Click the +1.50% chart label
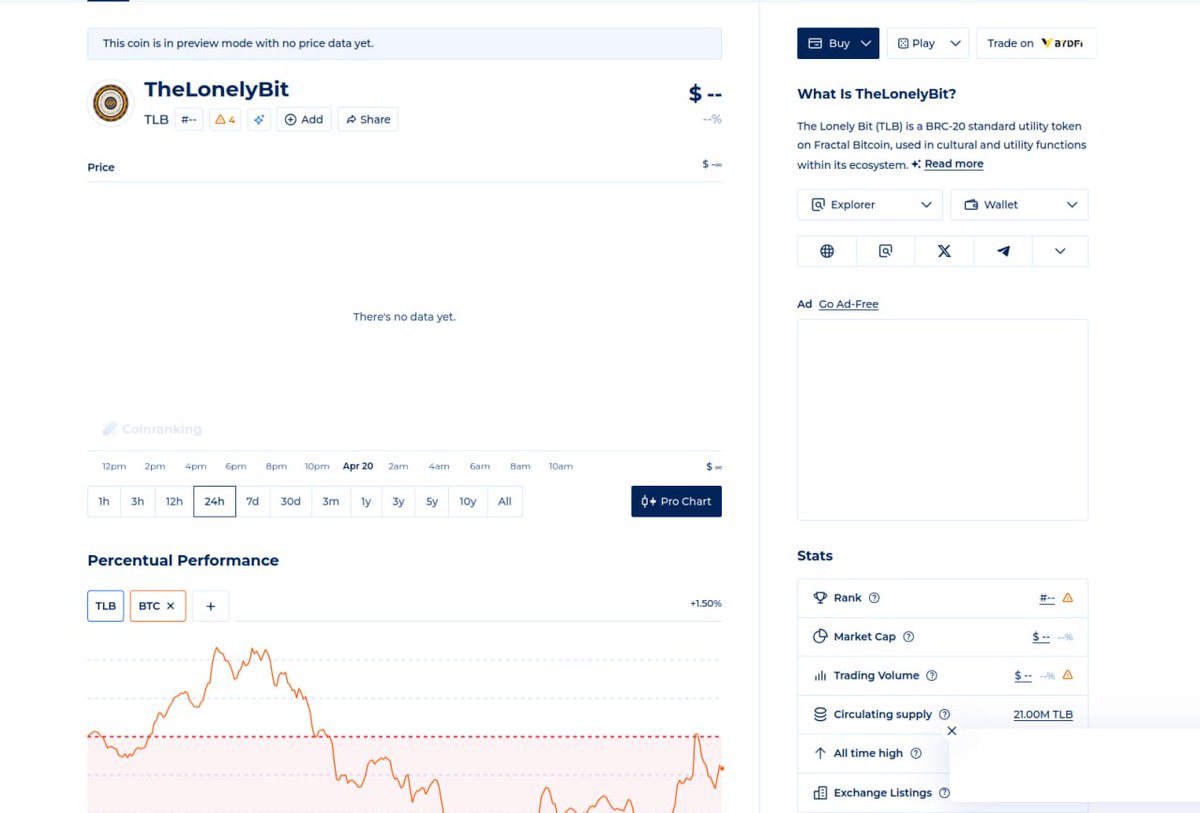Image resolution: width=1200 pixels, height=813 pixels. [705, 604]
